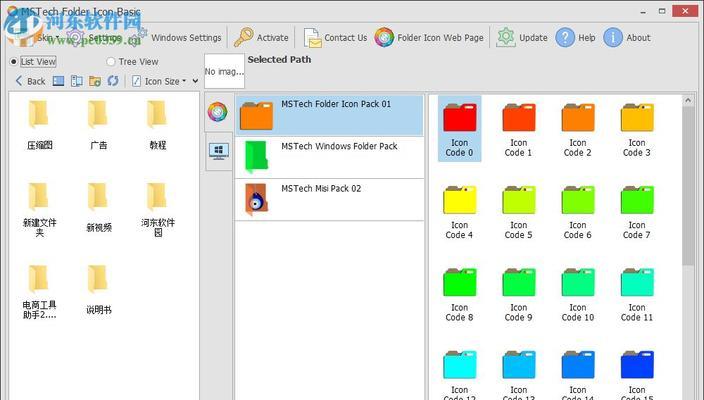Select the 电商工具助手2 folder

[40, 292]
